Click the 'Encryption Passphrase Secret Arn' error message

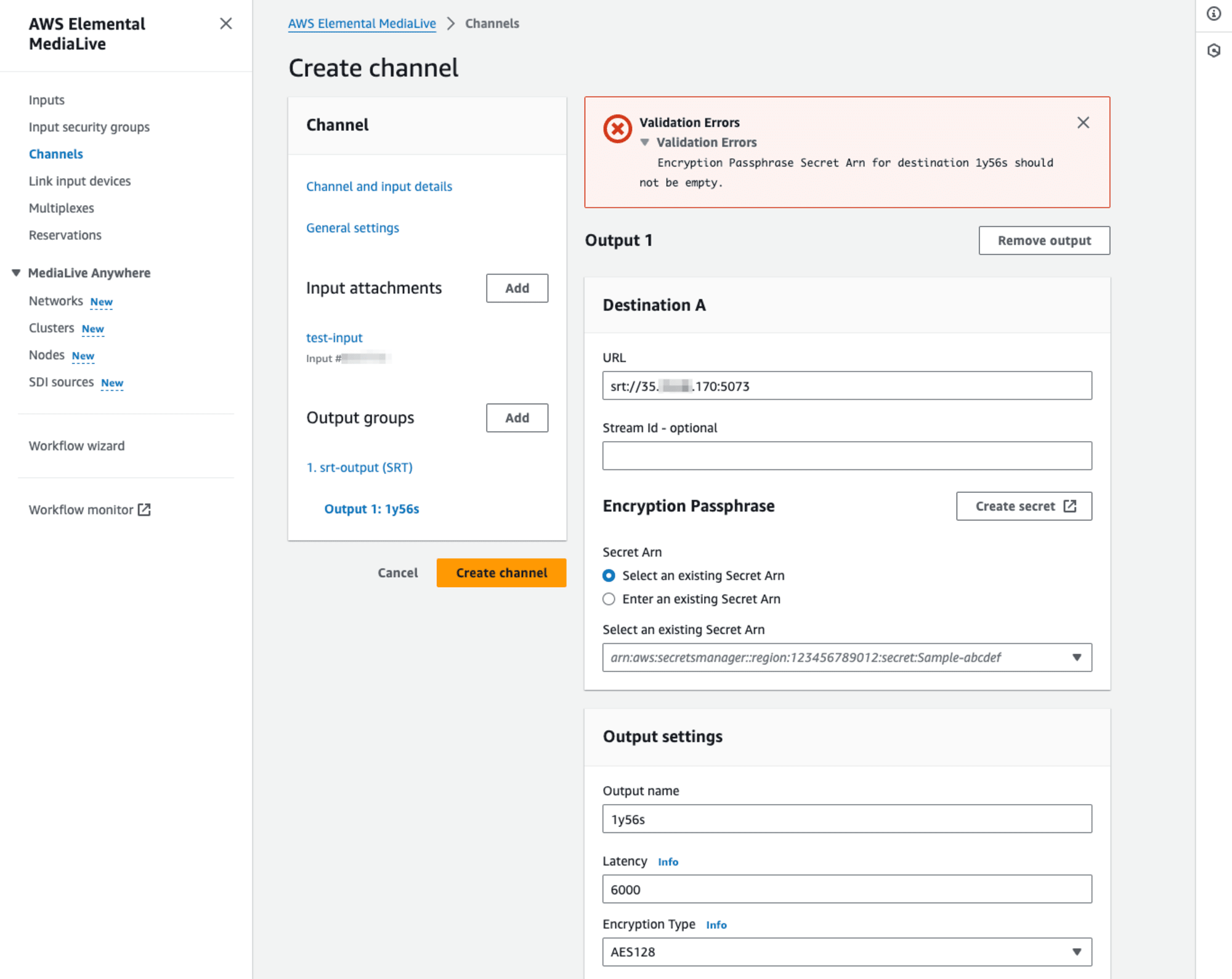tap(846, 173)
